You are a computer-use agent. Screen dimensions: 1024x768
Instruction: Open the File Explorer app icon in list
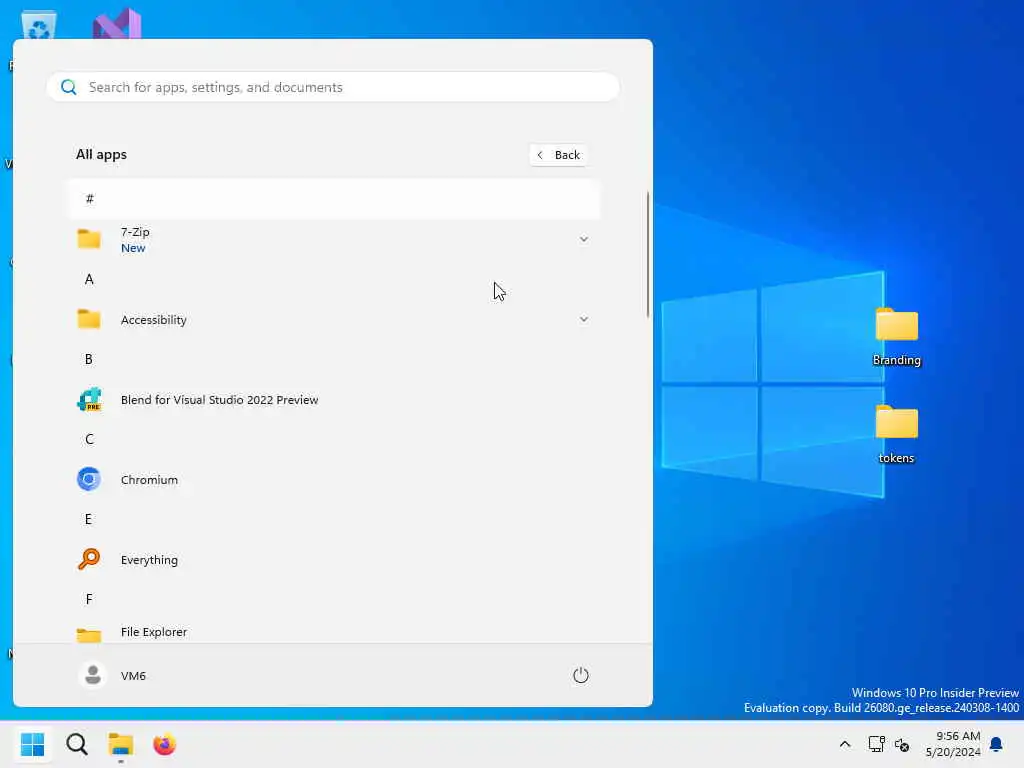tap(89, 634)
